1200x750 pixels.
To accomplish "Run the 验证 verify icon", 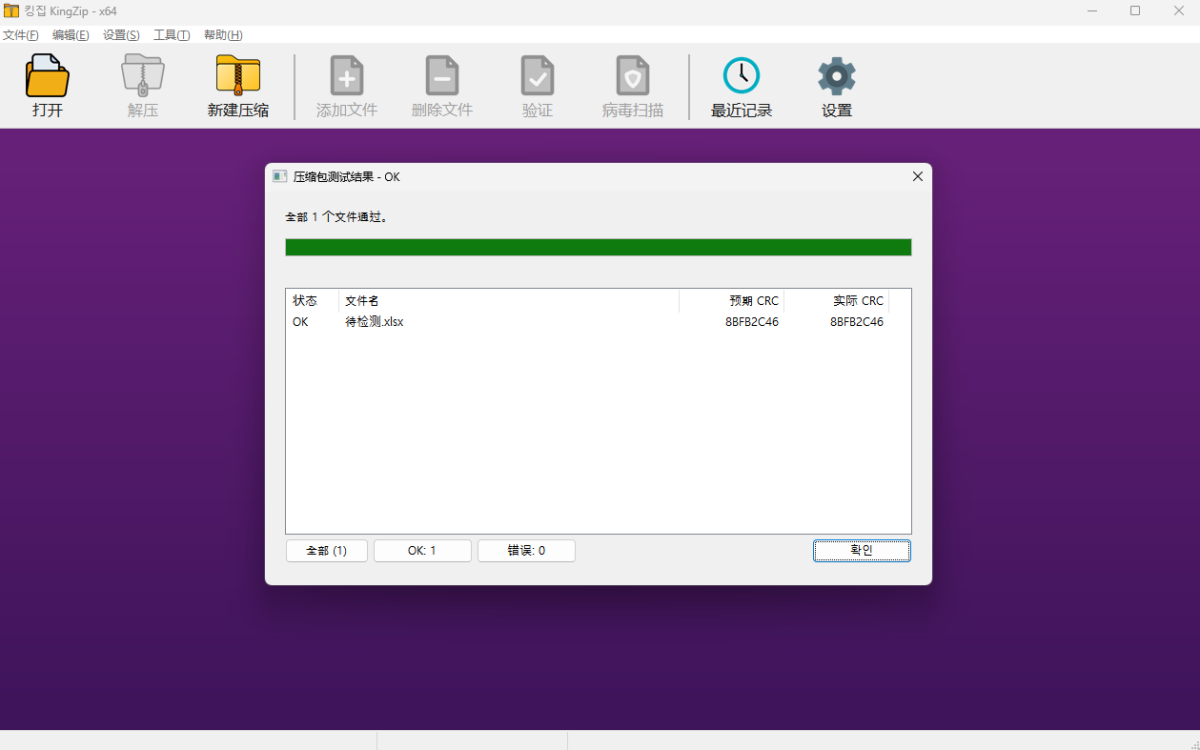I will (x=537, y=76).
